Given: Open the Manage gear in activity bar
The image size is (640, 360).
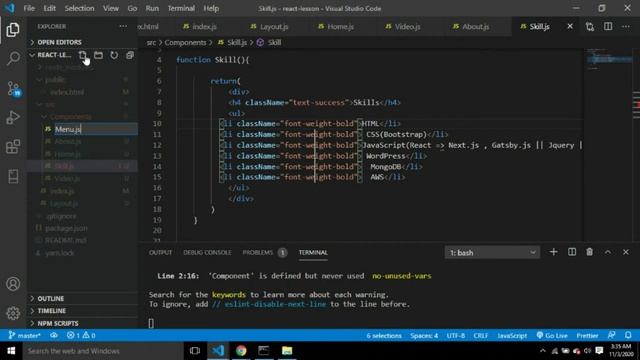Looking at the screenshot, I should click(13, 313).
